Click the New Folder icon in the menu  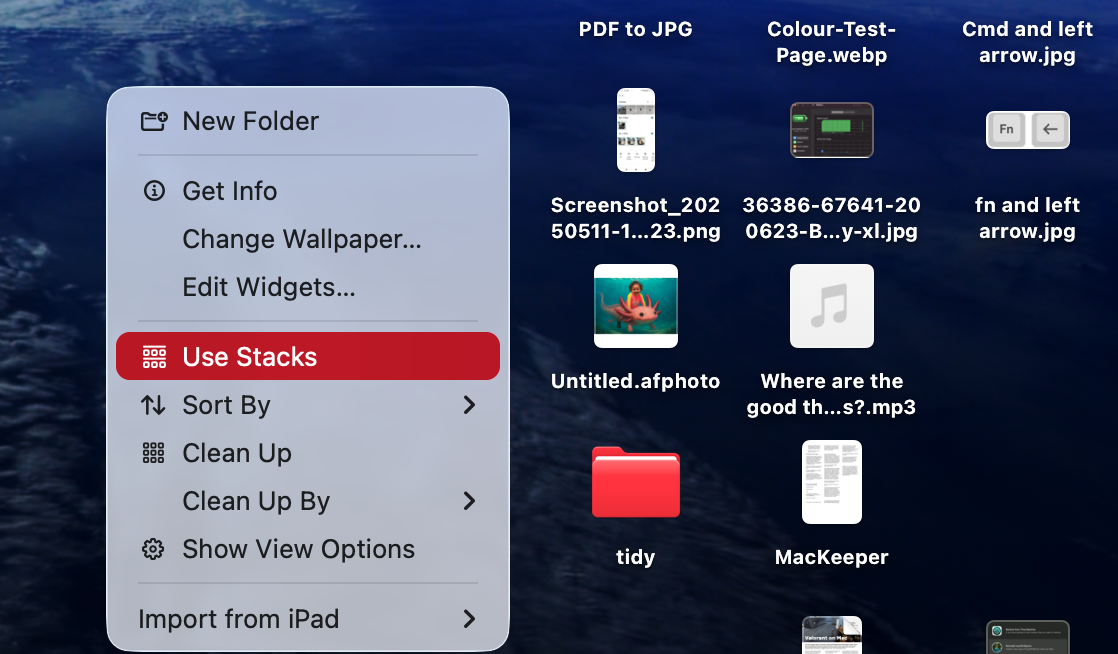pos(153,121)
